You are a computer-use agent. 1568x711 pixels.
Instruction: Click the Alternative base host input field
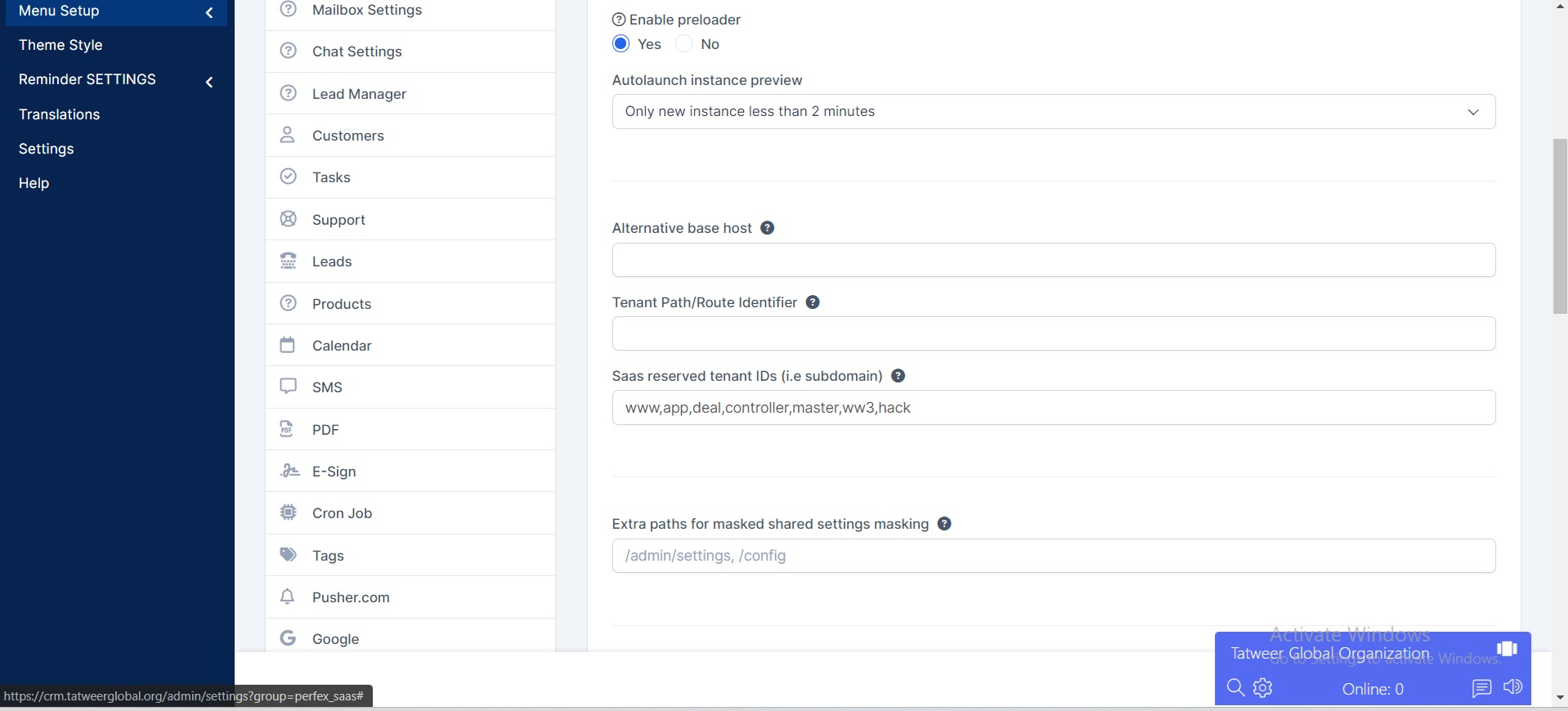pos(1053,260)
